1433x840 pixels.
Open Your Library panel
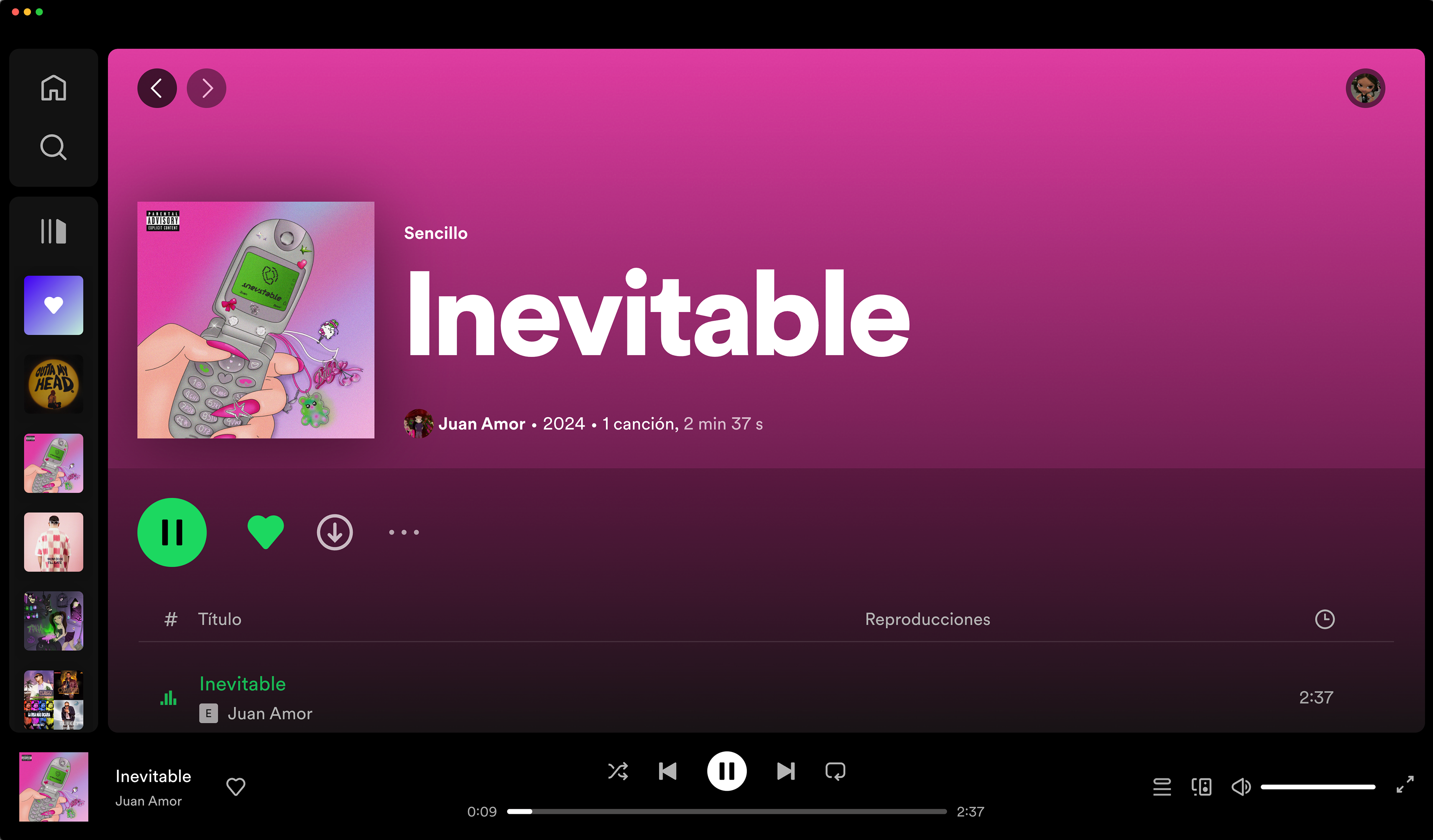click(x=53, y=231)
